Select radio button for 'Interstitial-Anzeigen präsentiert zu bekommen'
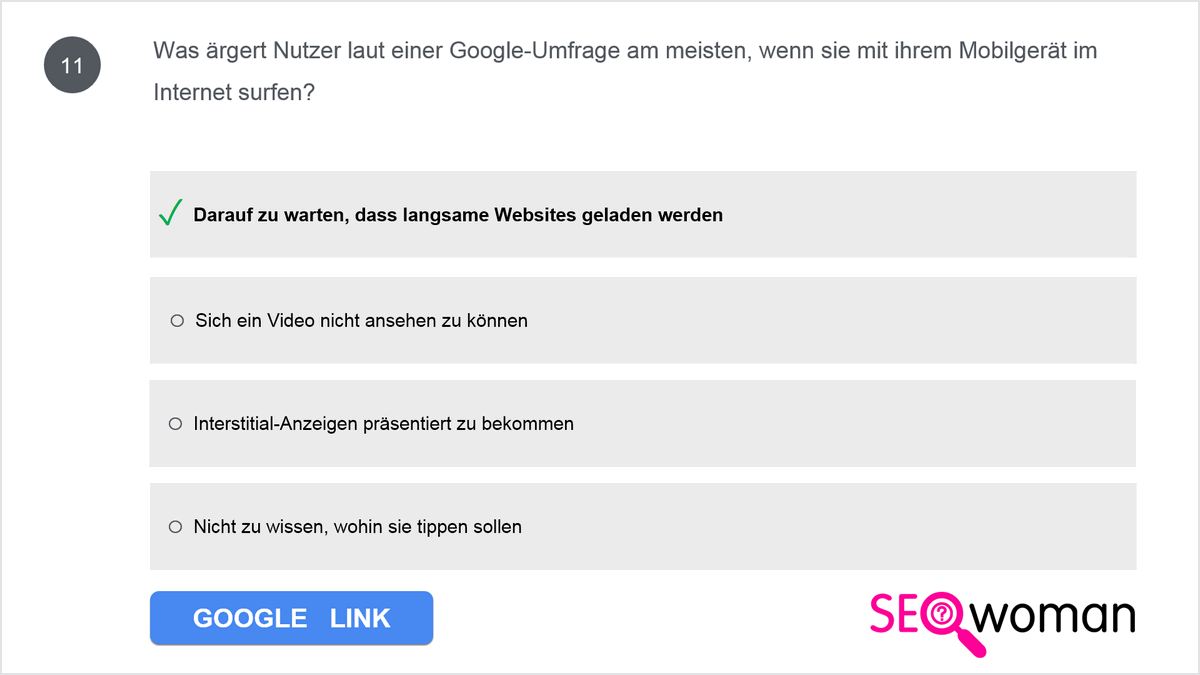The height and width of the screenshot is (675, 1200). pos(176,424)
